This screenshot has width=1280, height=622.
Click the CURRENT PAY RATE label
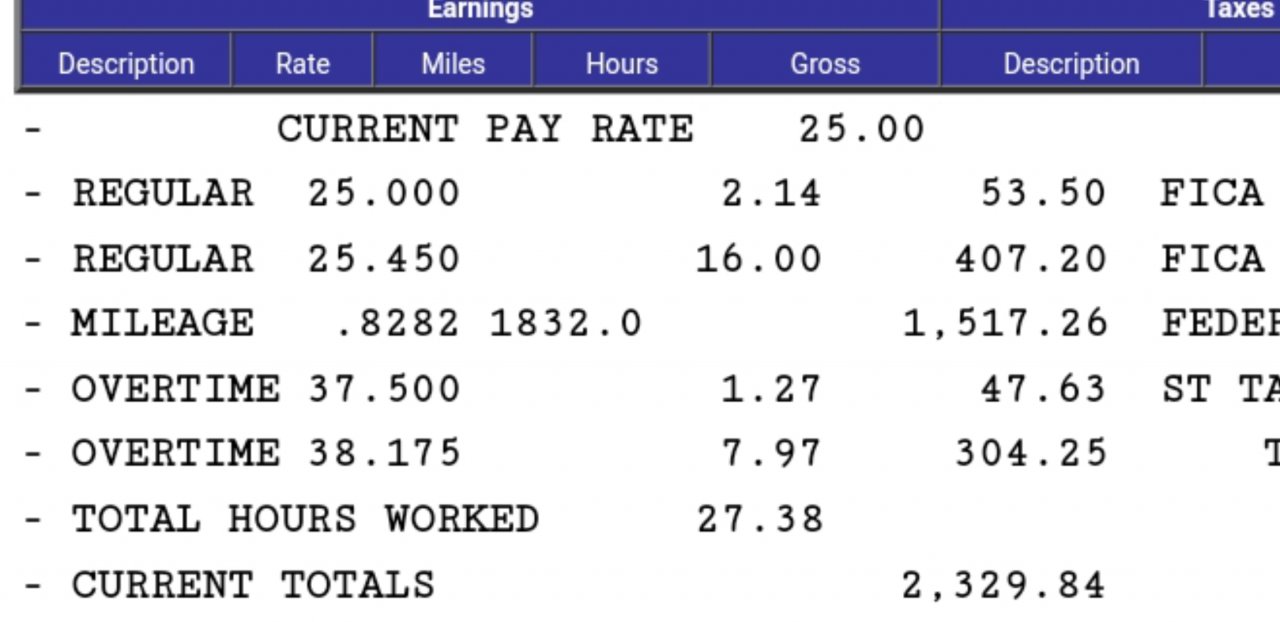(485, 129)
